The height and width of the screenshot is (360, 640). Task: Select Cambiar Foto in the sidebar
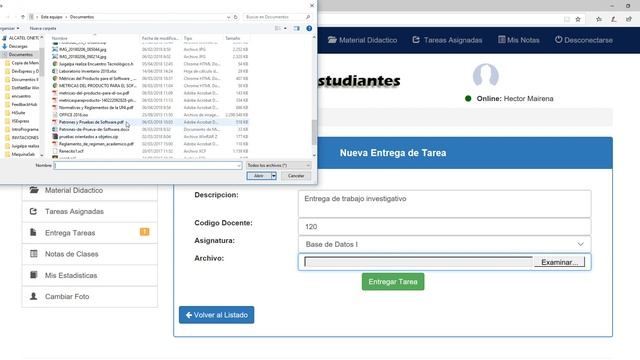(x=90, y=296)
